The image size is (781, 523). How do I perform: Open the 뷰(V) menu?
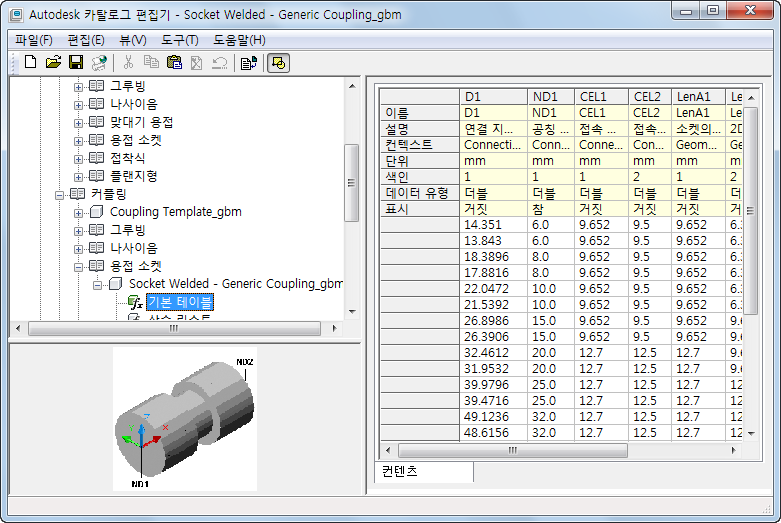tap(132, 40)
